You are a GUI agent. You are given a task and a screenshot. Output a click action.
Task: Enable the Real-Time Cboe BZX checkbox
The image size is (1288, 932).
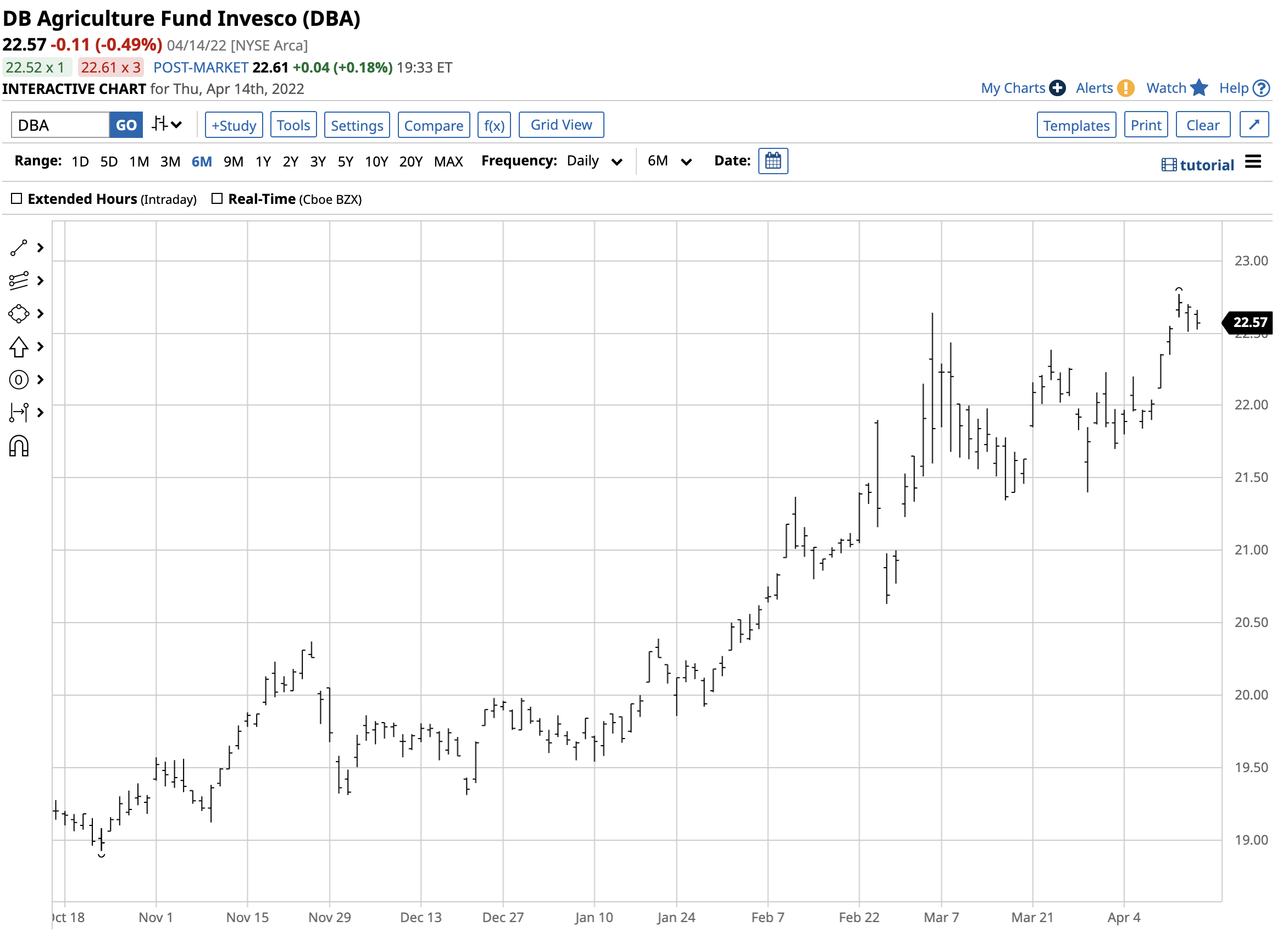point(217,199)
